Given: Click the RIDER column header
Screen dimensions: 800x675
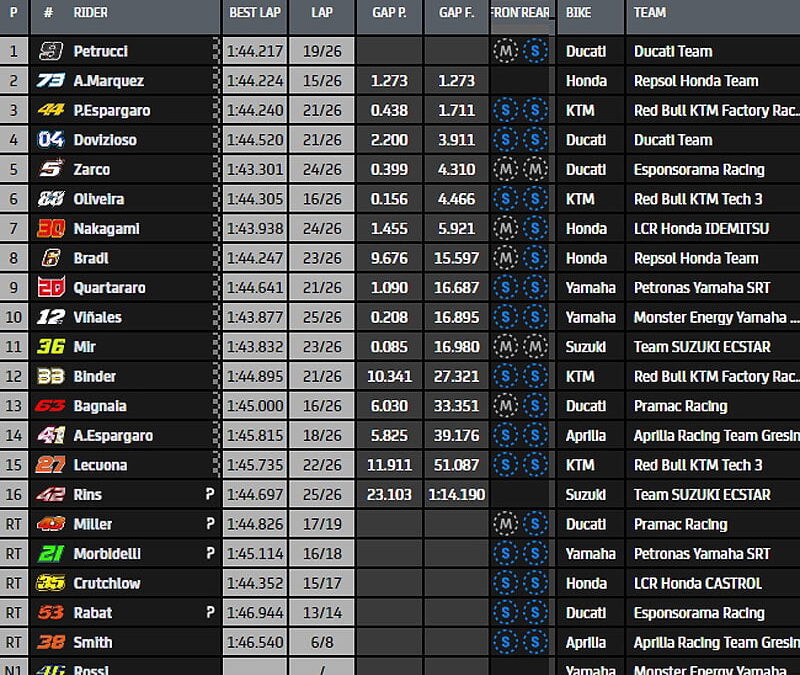Looking at the screenshot, I should click(90, 13).
